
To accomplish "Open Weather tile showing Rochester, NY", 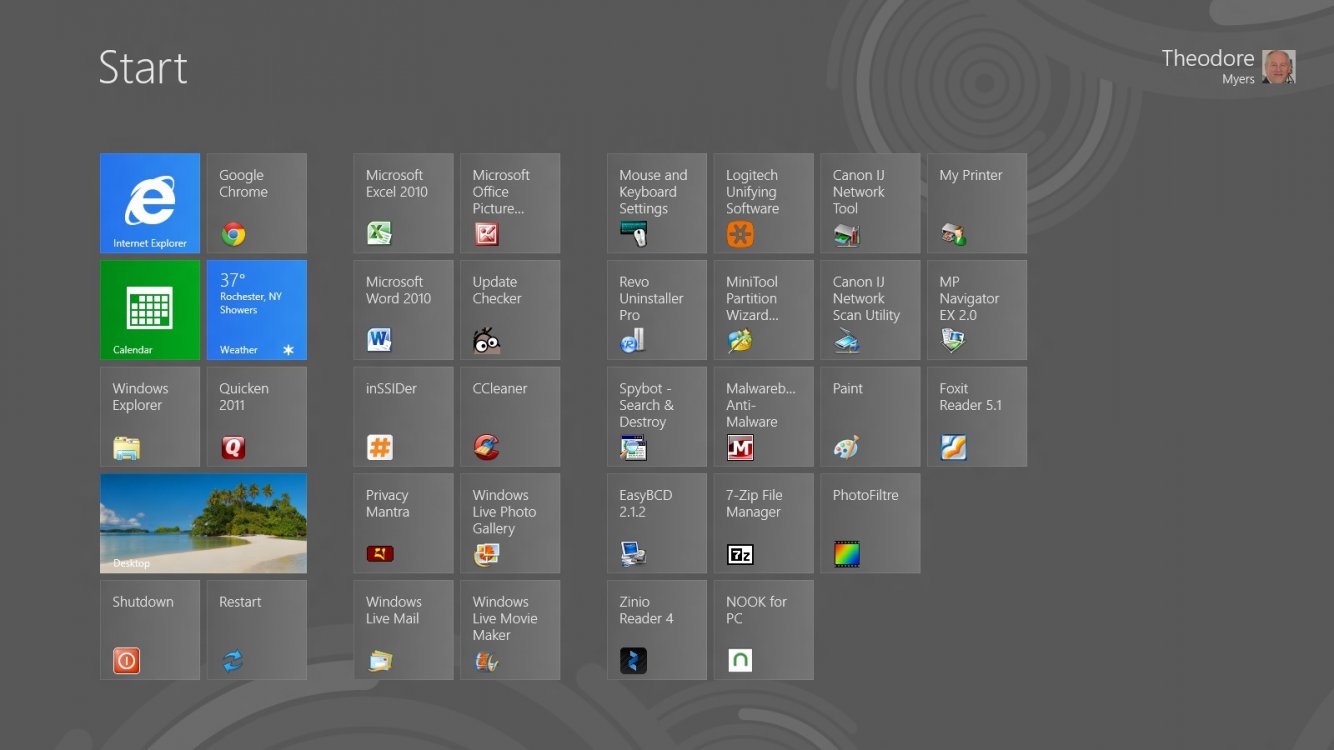I will (257, 310).
